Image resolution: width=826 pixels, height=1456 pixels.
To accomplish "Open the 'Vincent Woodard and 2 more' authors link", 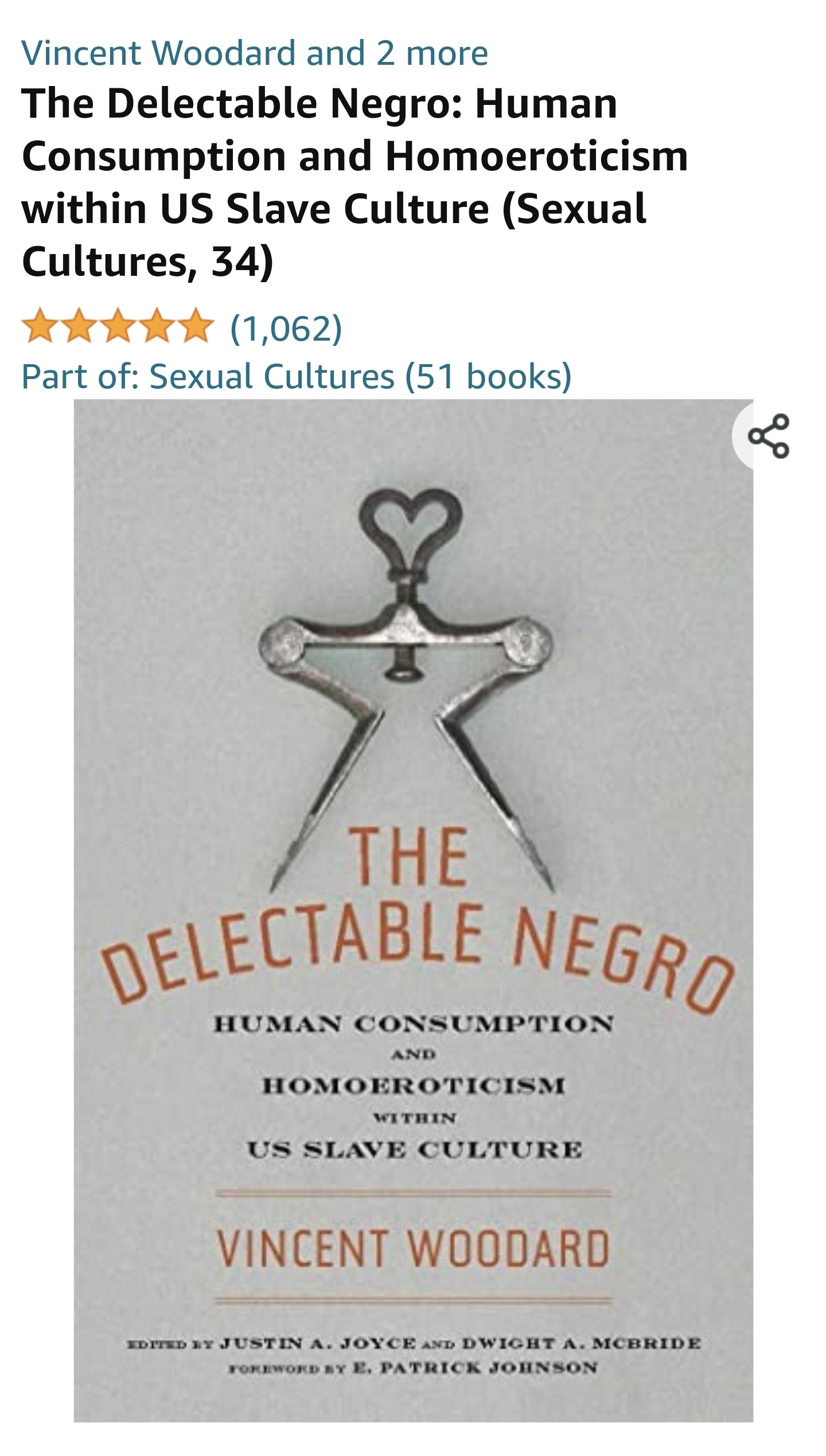I will (x=255, y=53).
